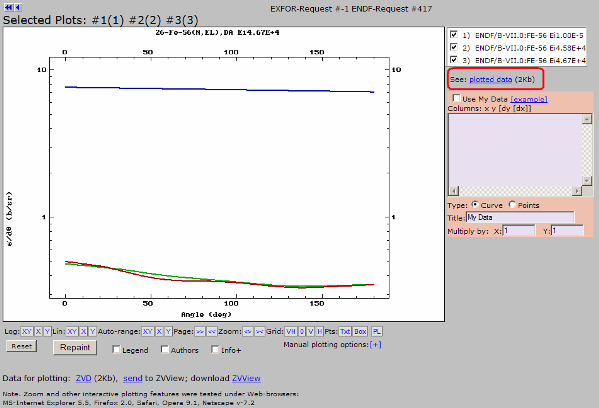Click data area scroll down arrow
The image size is (599, 408).
[x=587, y=181]
